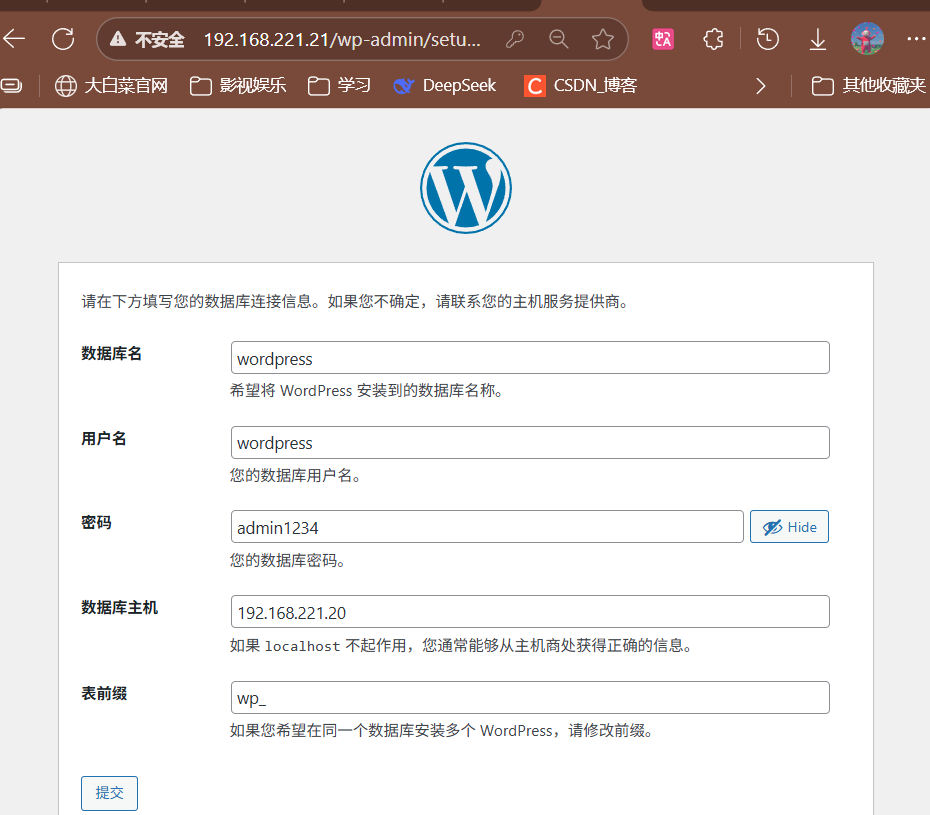Click the 数据库主机 field label
930x815 pixels.
pyautogui.click(x=119, y=607)
